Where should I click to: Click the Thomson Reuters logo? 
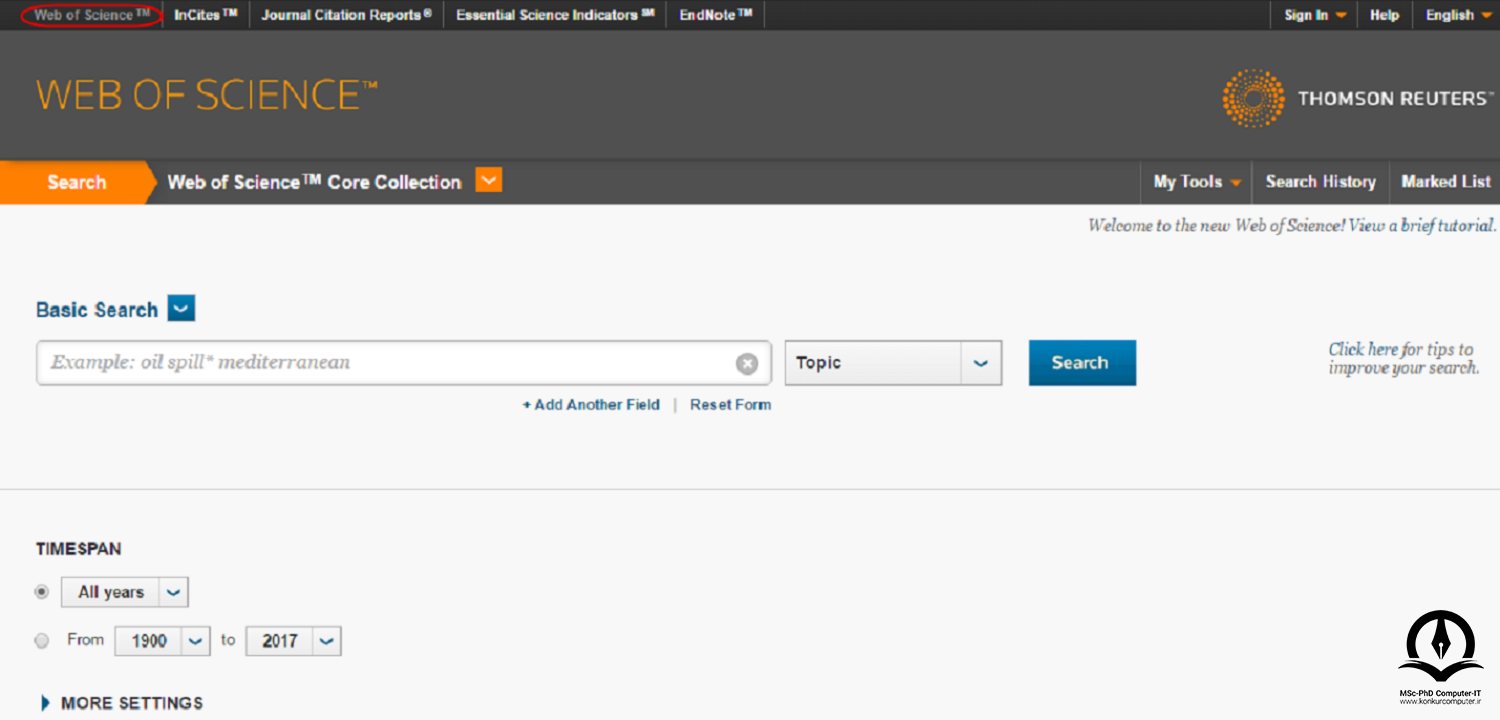(x=1356, y=98)
